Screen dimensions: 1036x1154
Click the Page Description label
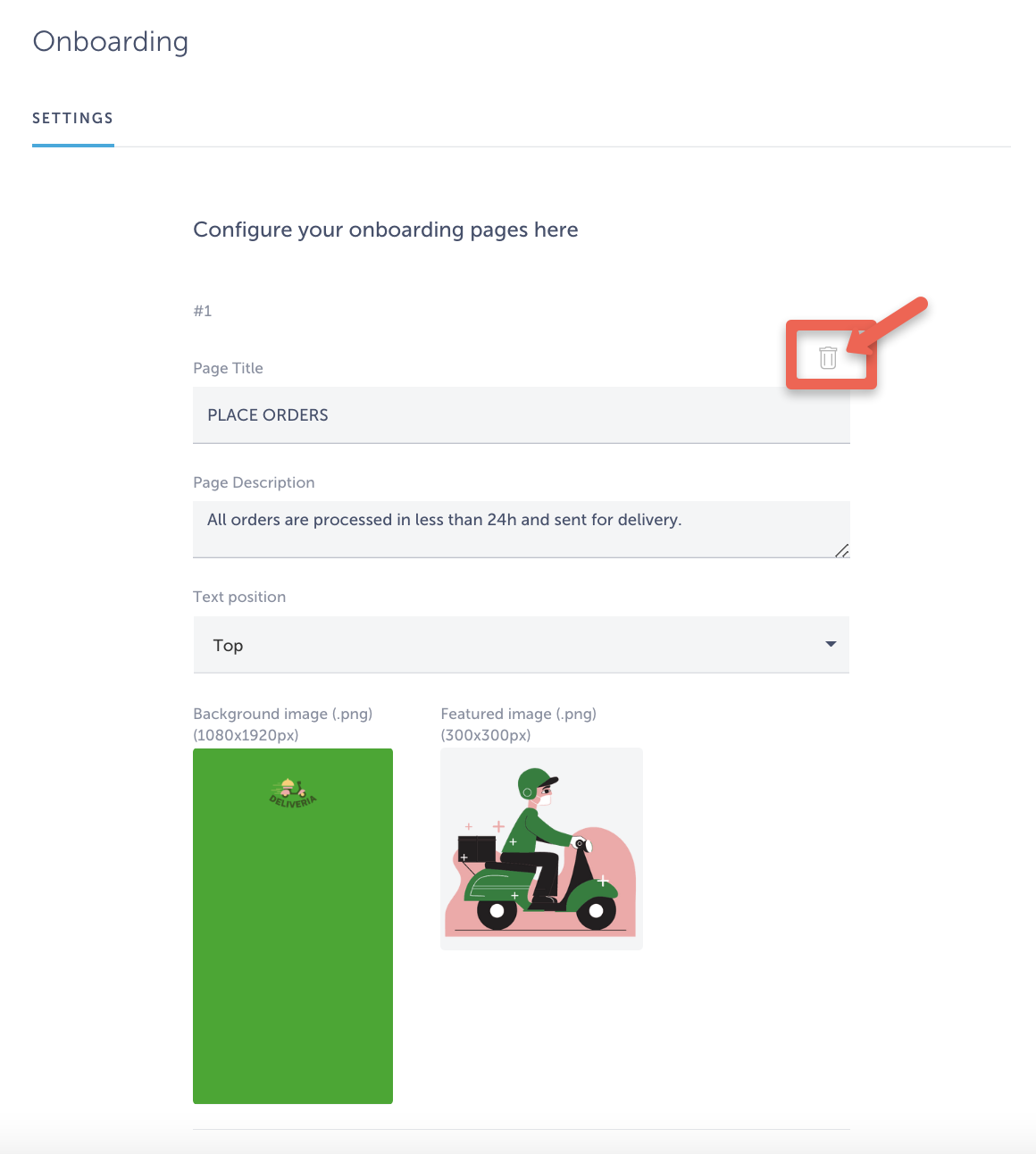point(254,482)
